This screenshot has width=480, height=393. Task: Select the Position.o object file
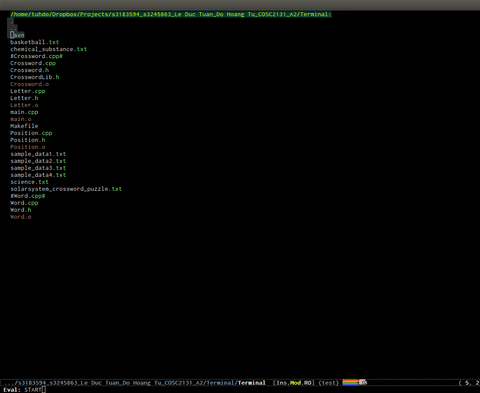point(28,147)
